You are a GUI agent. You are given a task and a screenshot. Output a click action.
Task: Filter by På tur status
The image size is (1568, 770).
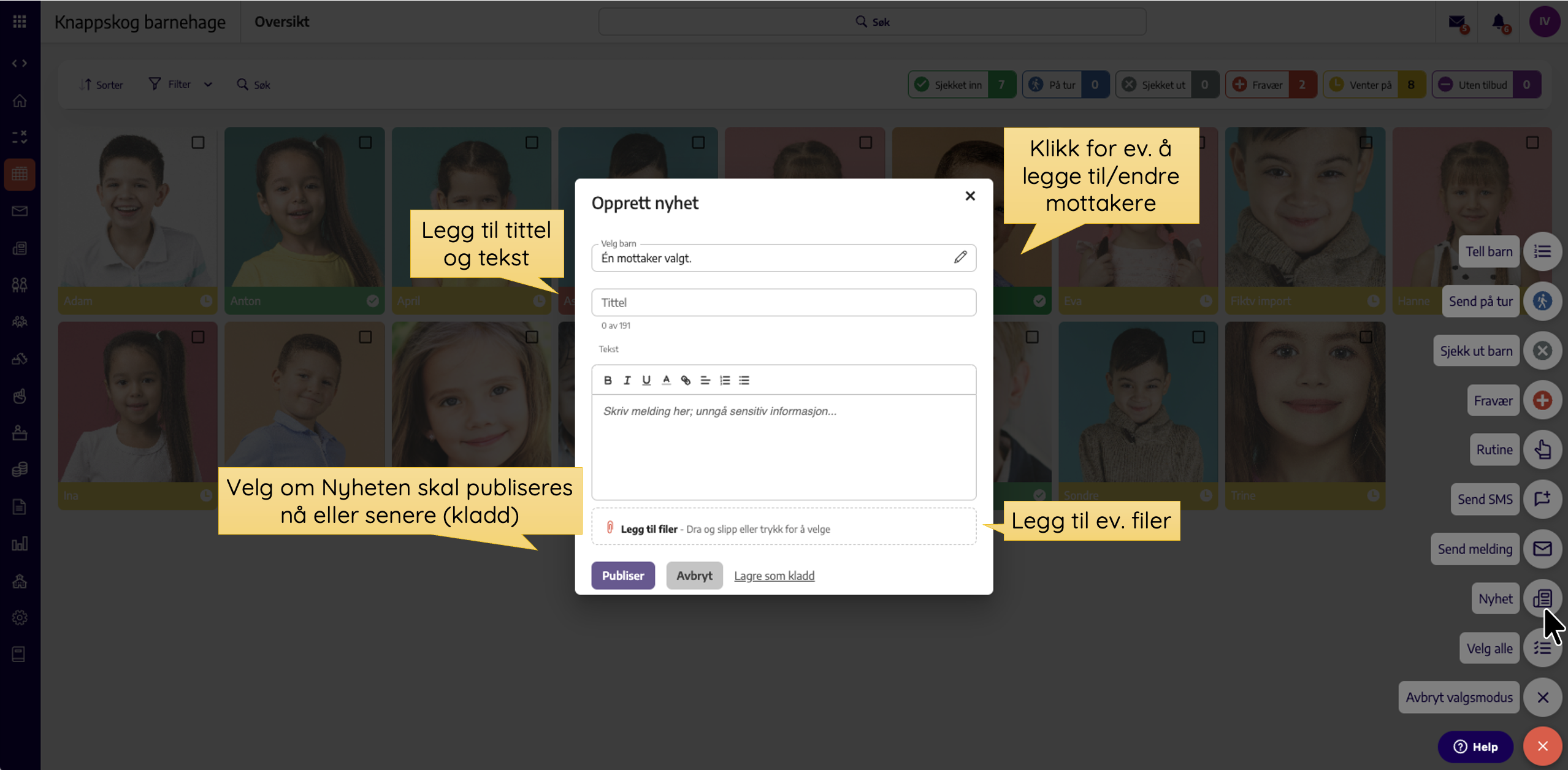(x=1065, y=85)
